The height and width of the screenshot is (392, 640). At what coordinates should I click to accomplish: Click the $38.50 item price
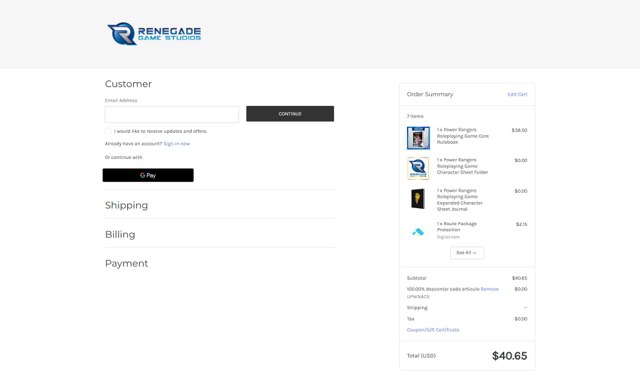519,130
